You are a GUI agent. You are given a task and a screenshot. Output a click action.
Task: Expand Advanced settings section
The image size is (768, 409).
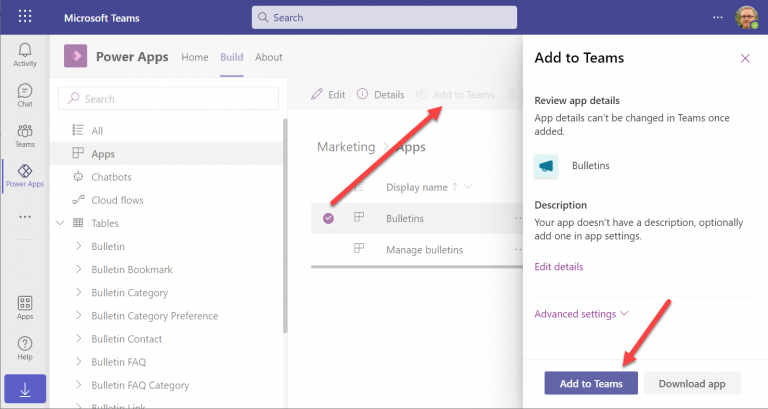tap(581, 314)
